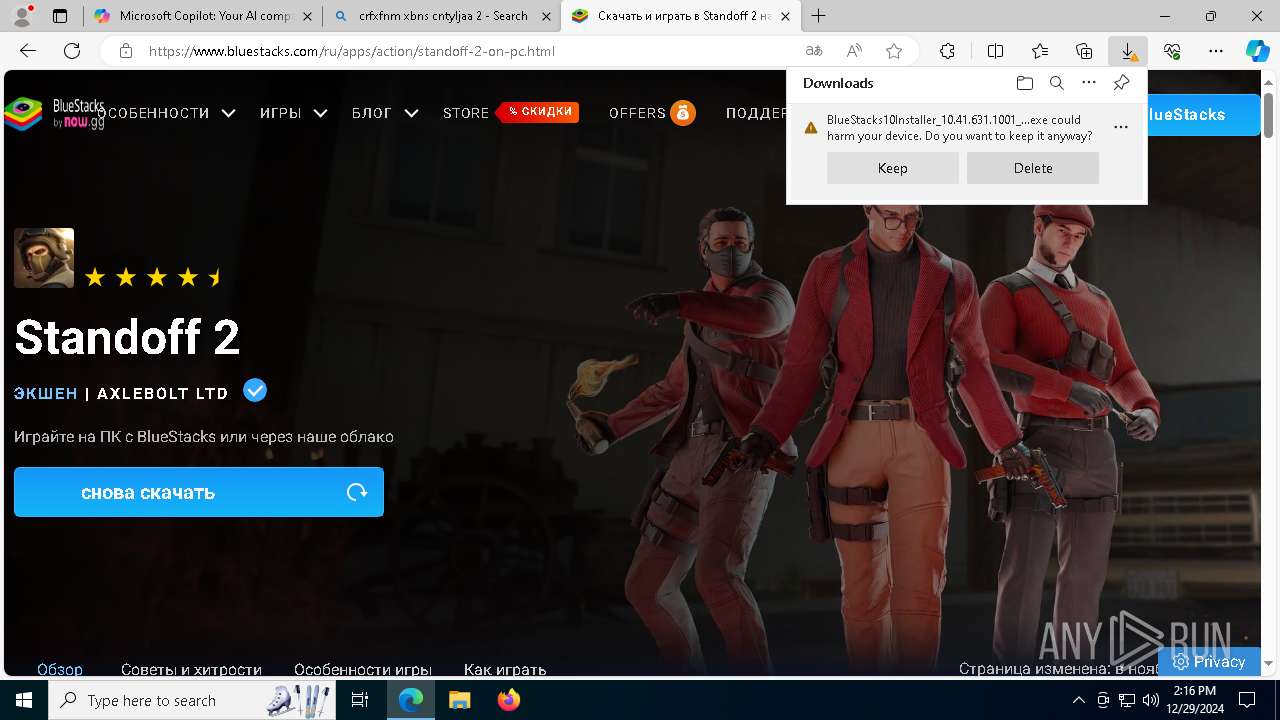Open the Особенности игры tab
1280x720 pixels.
click(363, 669)
